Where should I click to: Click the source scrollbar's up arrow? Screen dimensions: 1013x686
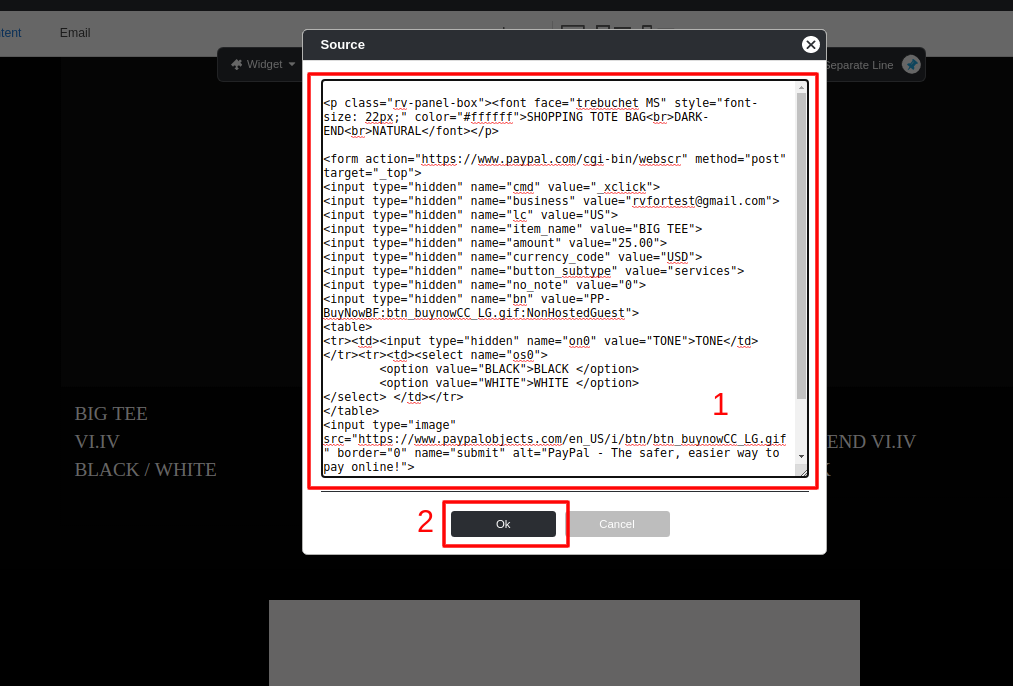[x=802, y=87]
